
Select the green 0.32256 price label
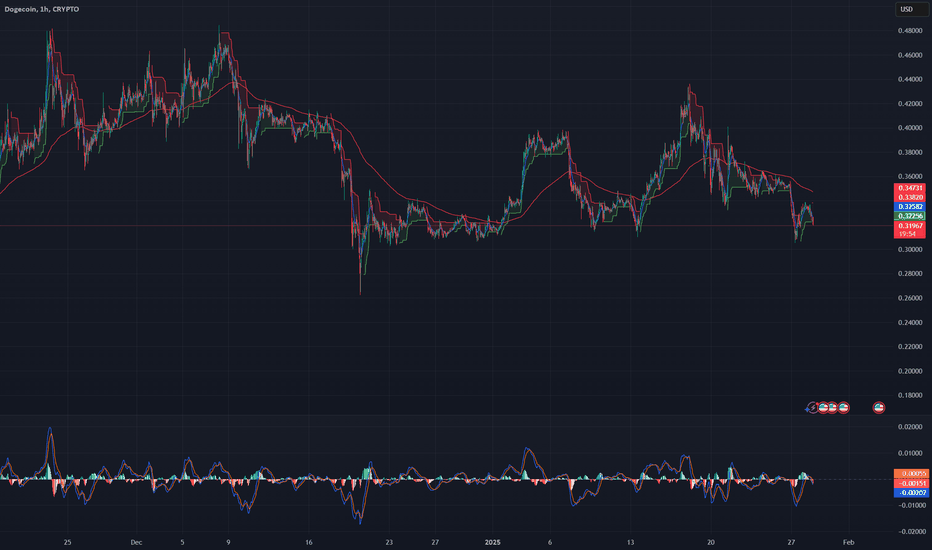click(910, 216)
